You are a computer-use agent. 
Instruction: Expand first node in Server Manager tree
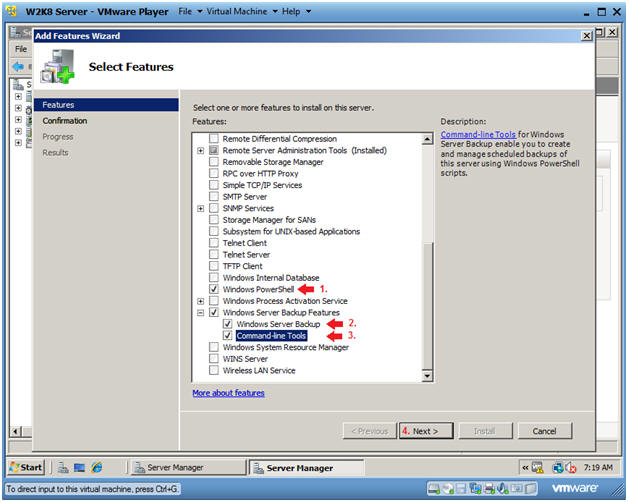click(18, 96)
